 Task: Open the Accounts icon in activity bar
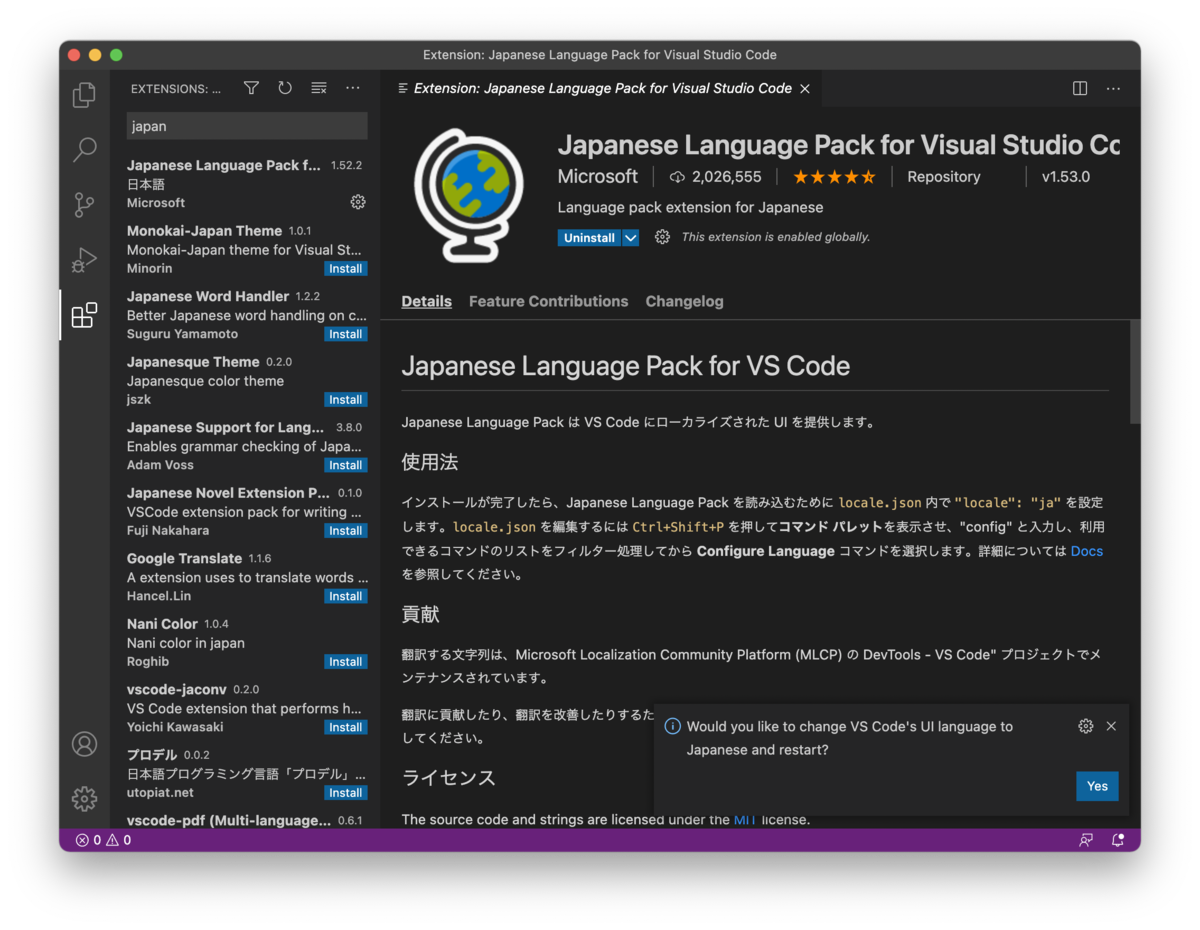coord(84,744)
